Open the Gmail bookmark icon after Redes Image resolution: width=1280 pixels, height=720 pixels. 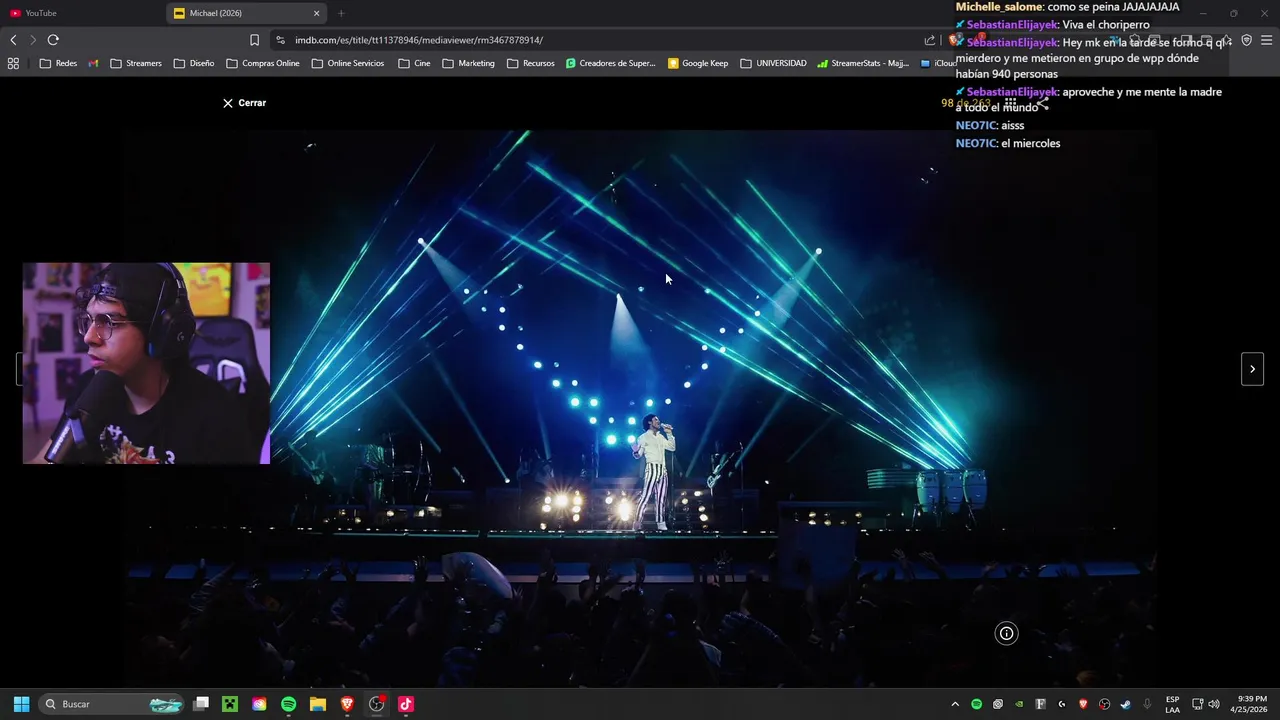pyautogui.click(x=93, y=63)
